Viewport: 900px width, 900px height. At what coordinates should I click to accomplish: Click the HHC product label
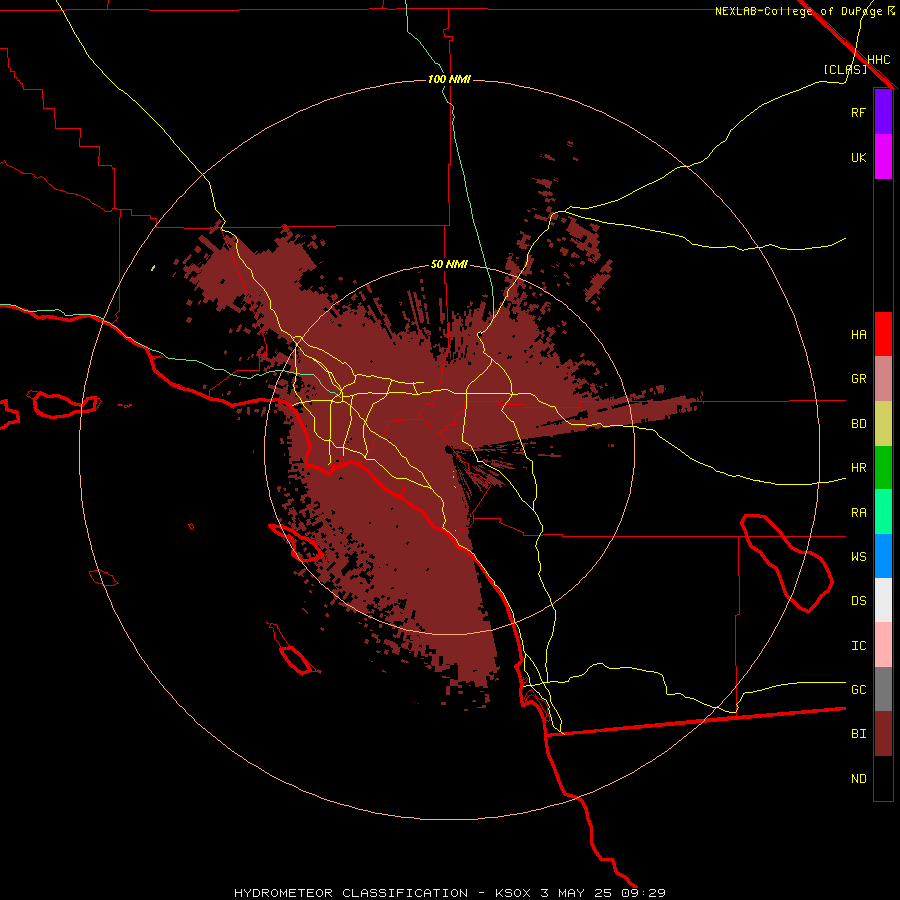pyautogui.click(x=879, y=60)
